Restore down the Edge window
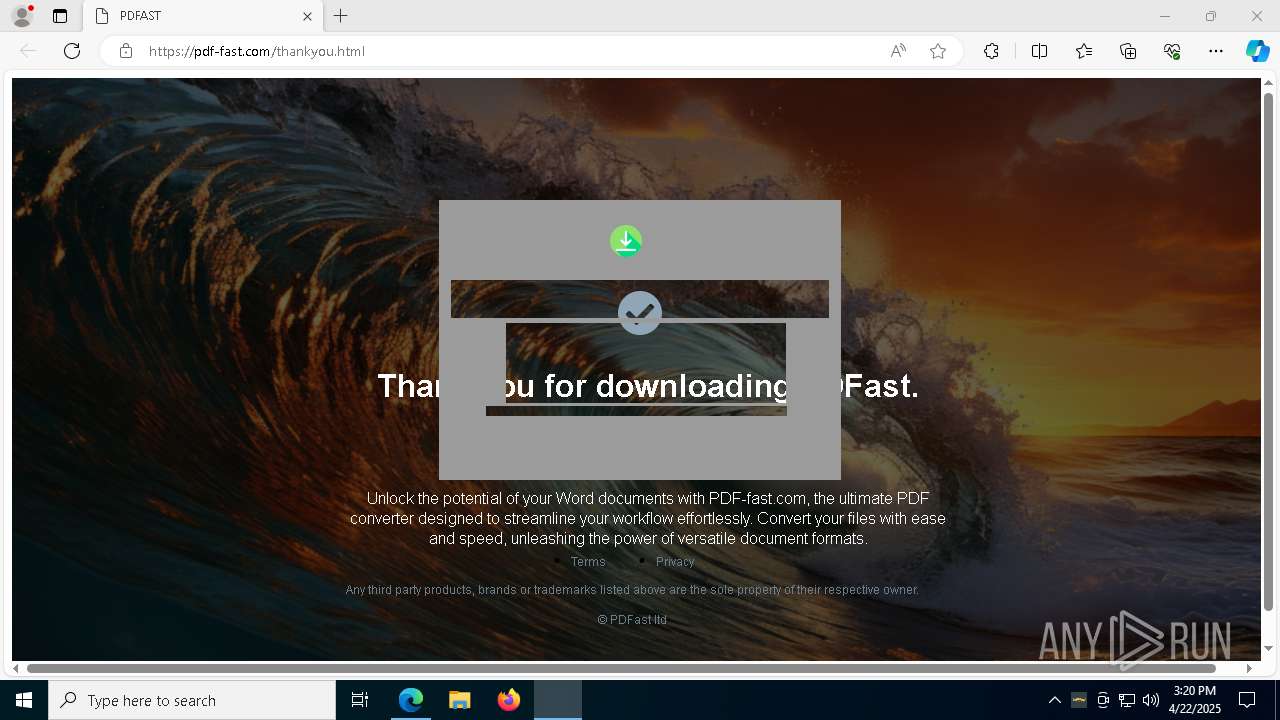The height and width of the screenshot is (720, 1280). click(1211, 16)
